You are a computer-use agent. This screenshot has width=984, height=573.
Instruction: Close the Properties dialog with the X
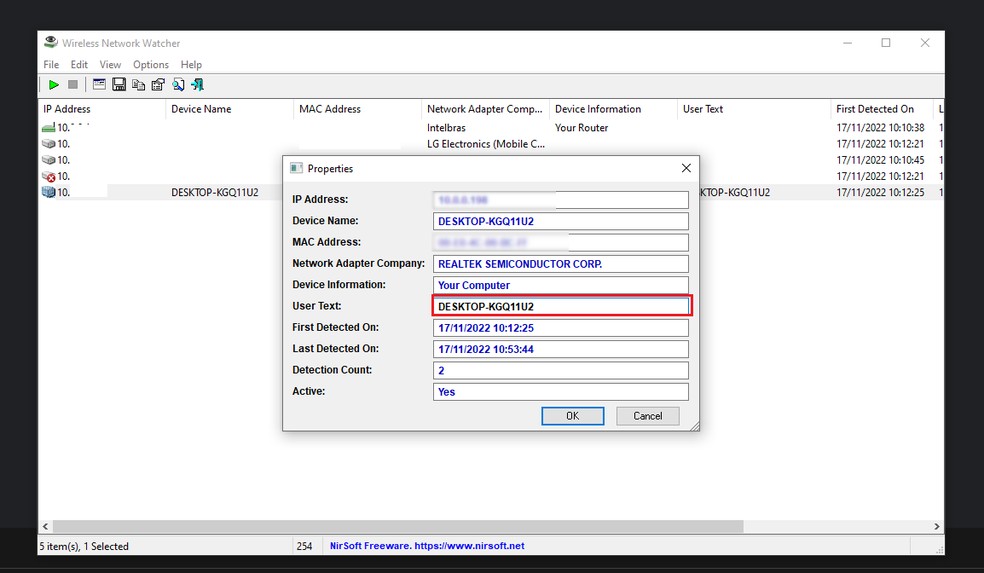(x=686, y=168)
